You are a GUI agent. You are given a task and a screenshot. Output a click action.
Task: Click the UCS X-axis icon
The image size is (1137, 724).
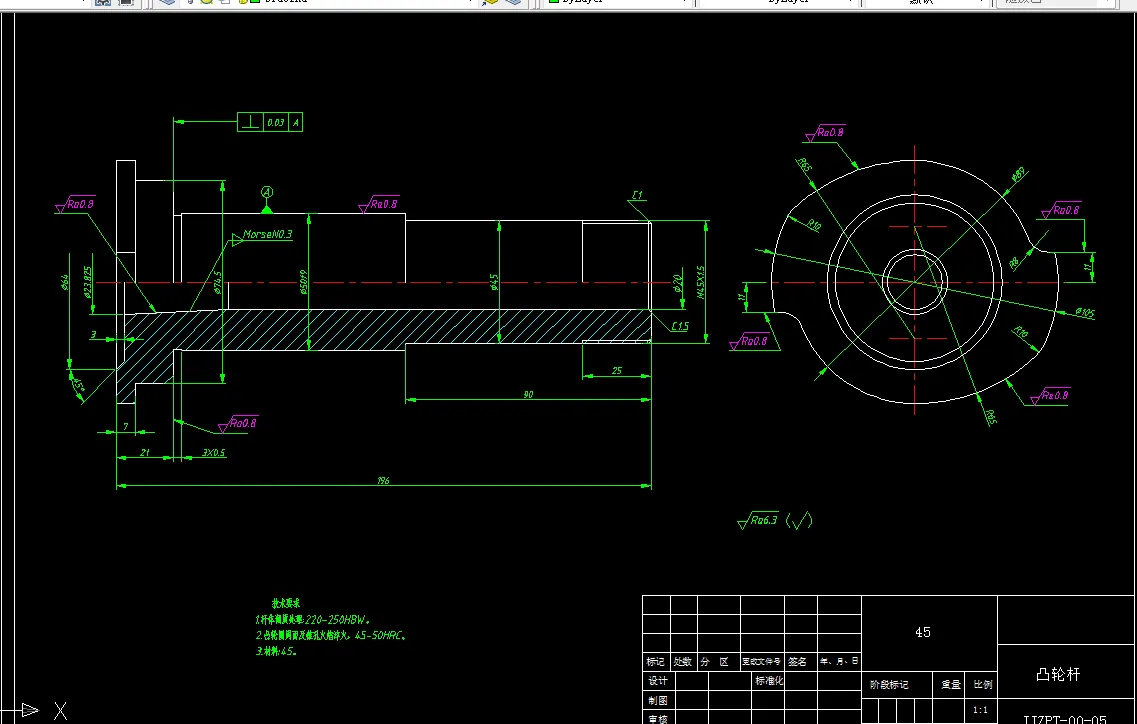[33, 710]
